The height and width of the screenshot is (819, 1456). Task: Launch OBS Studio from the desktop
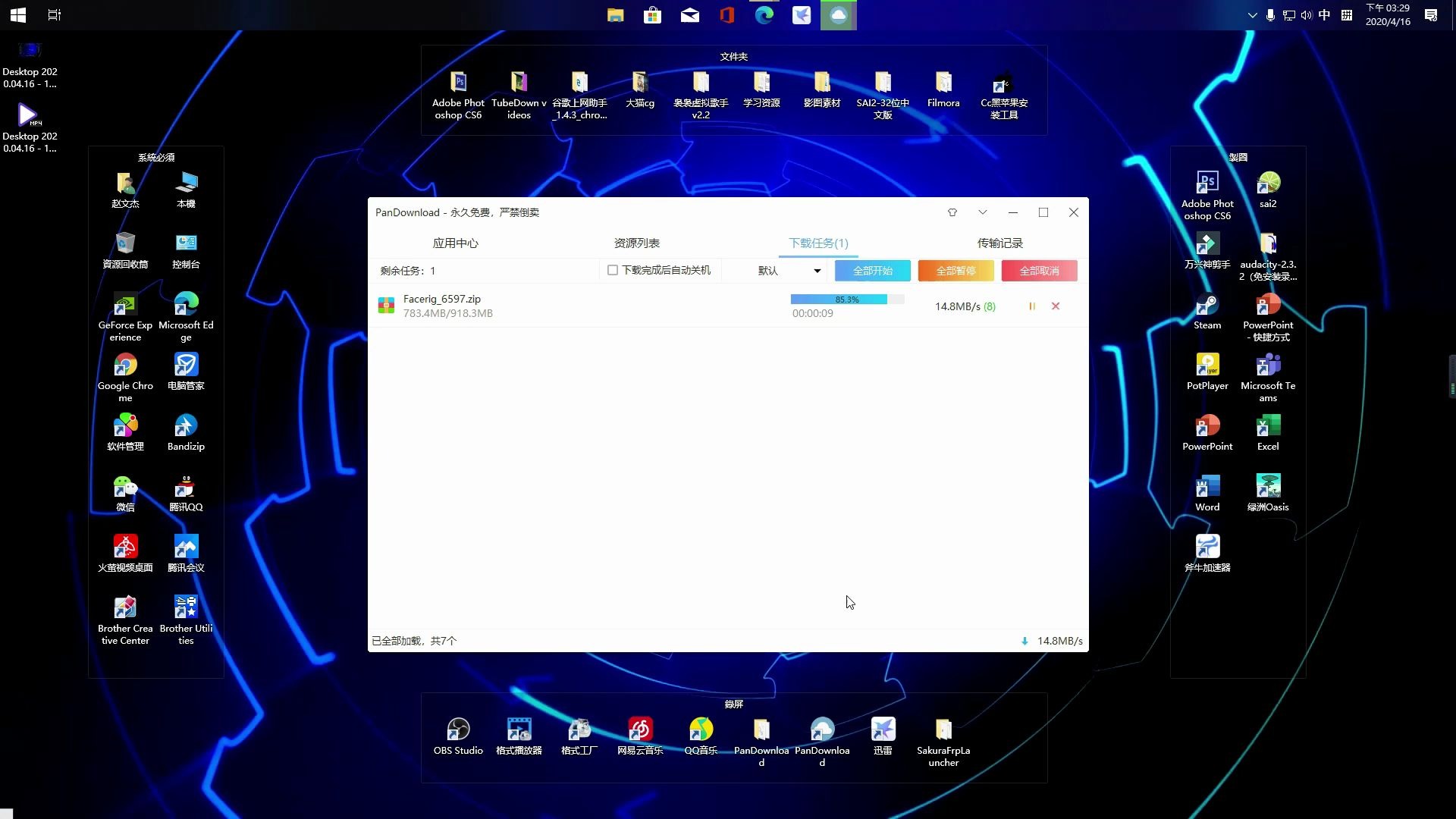(x=458, y=732)
